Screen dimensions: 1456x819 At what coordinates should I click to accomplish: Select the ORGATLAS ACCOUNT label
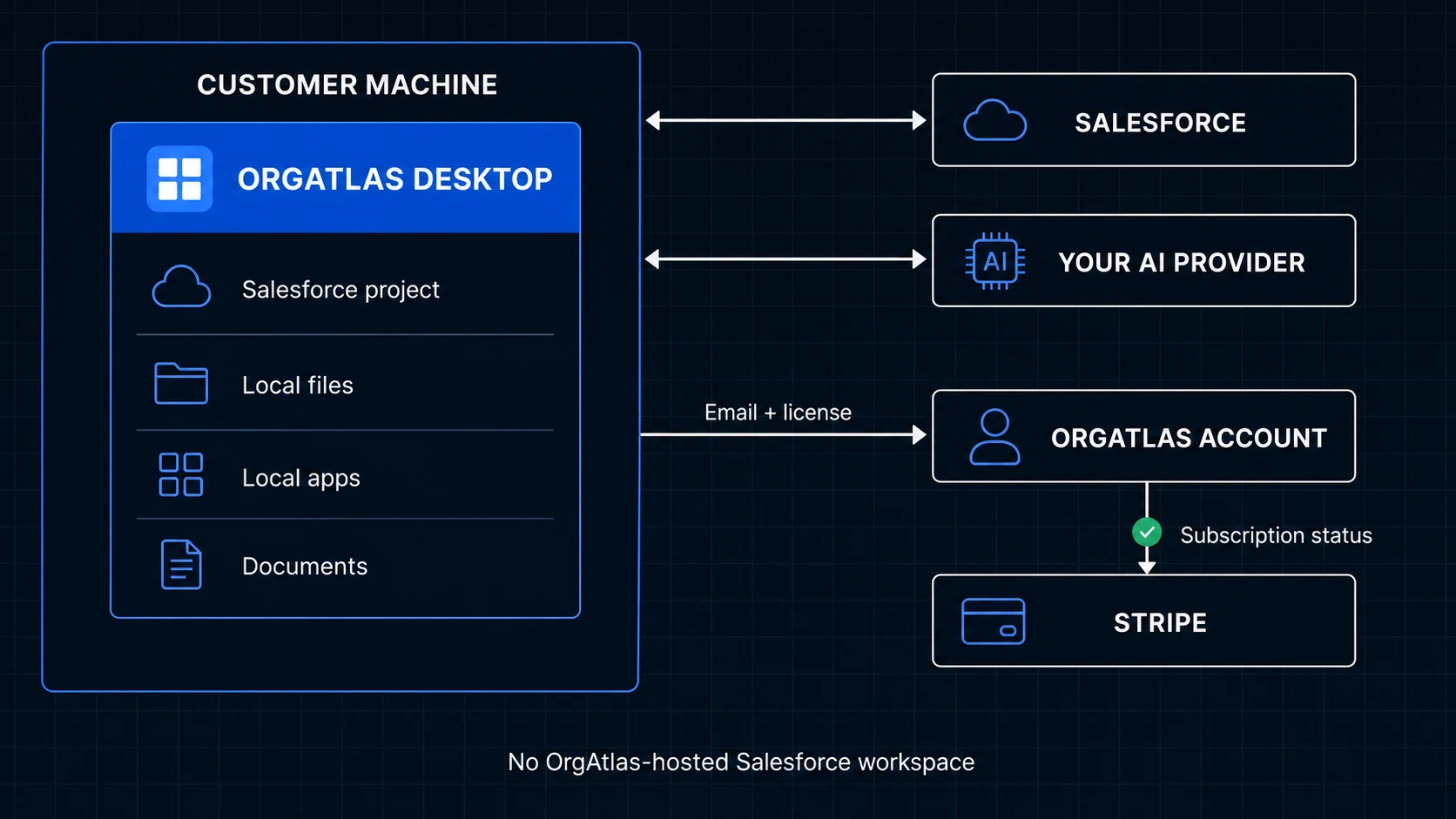click(1189, 438)
